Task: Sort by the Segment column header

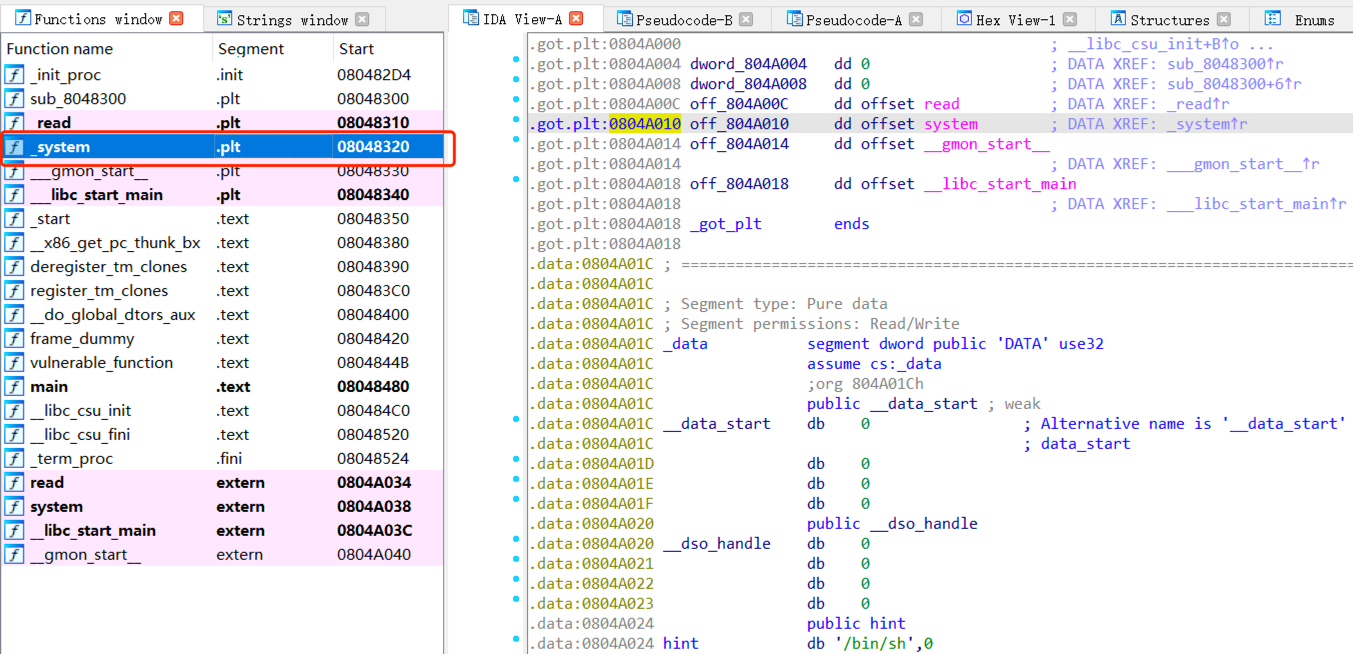Action: click(250, 49)
